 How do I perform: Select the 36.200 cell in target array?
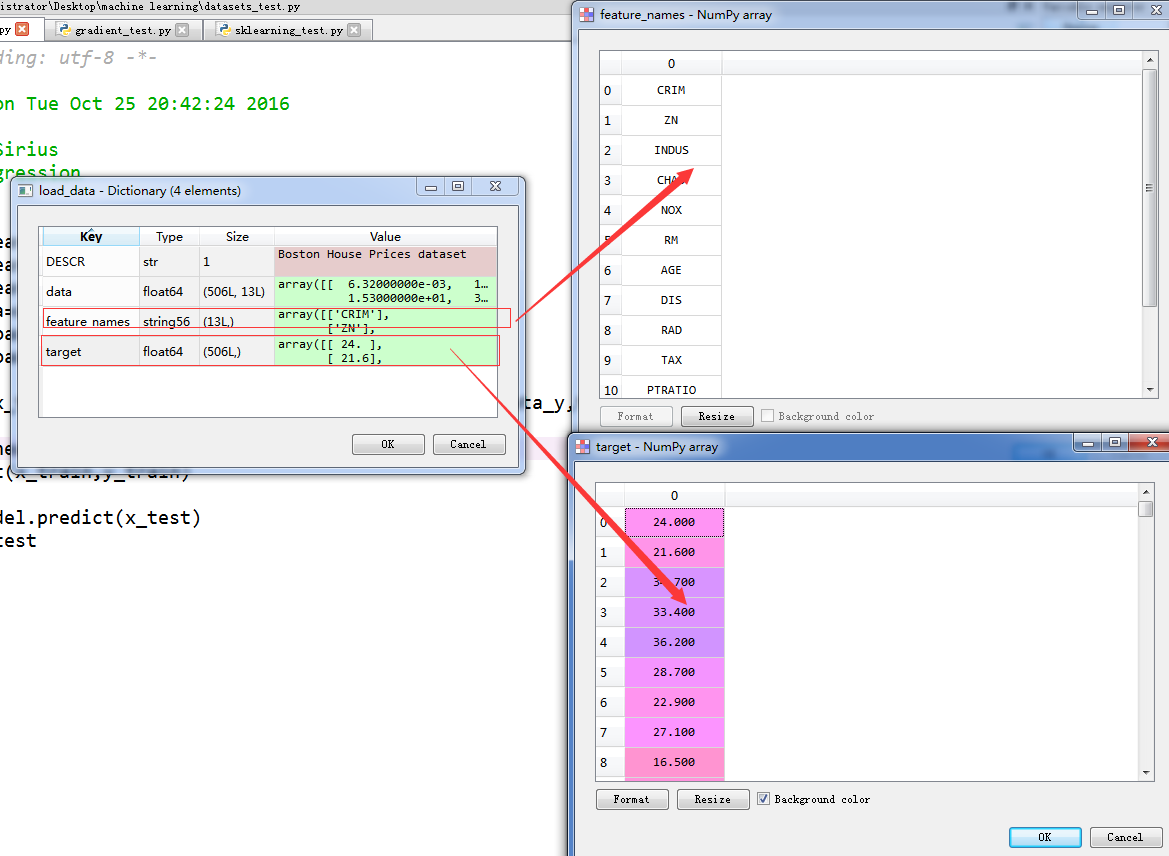coord(674,642)
